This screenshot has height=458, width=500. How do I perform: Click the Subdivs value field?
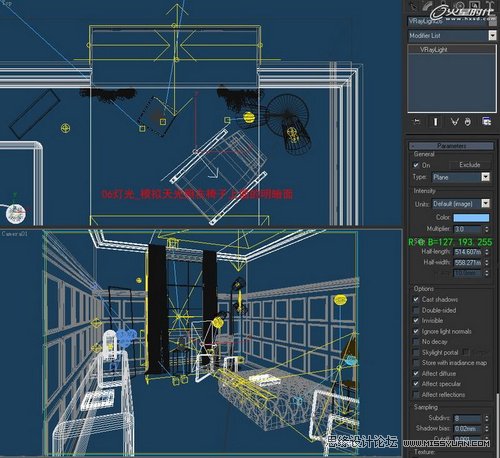(x=467, y=418)
